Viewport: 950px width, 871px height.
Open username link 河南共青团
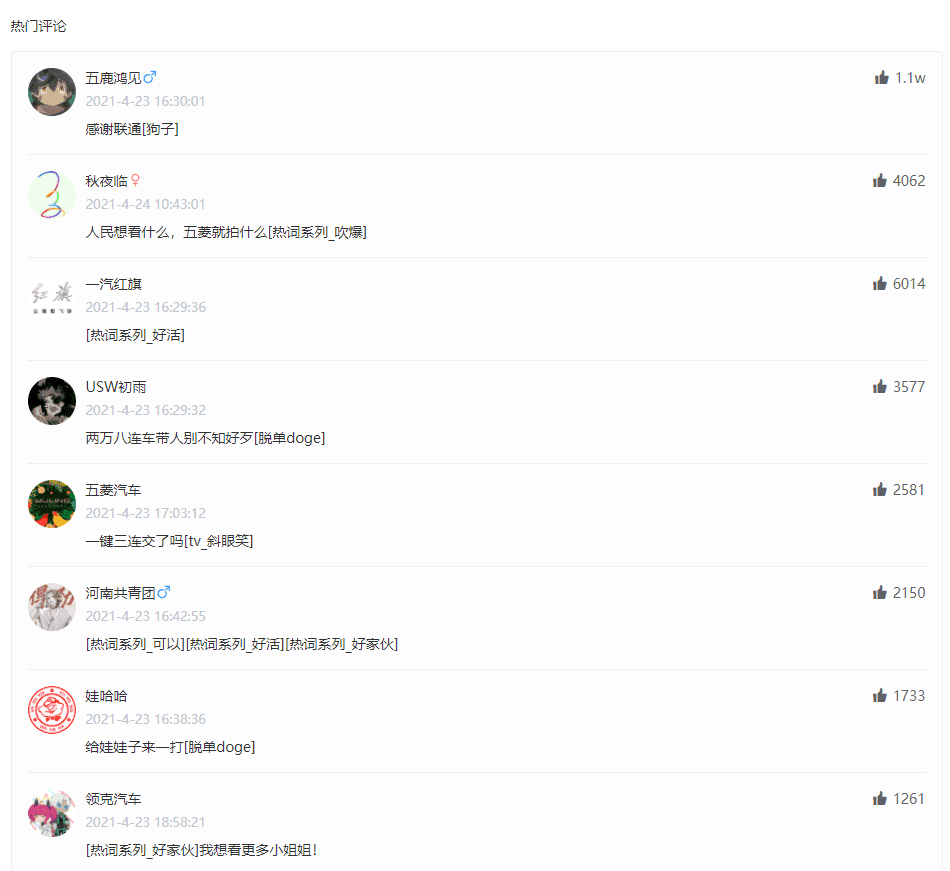[x=121, y=593]
